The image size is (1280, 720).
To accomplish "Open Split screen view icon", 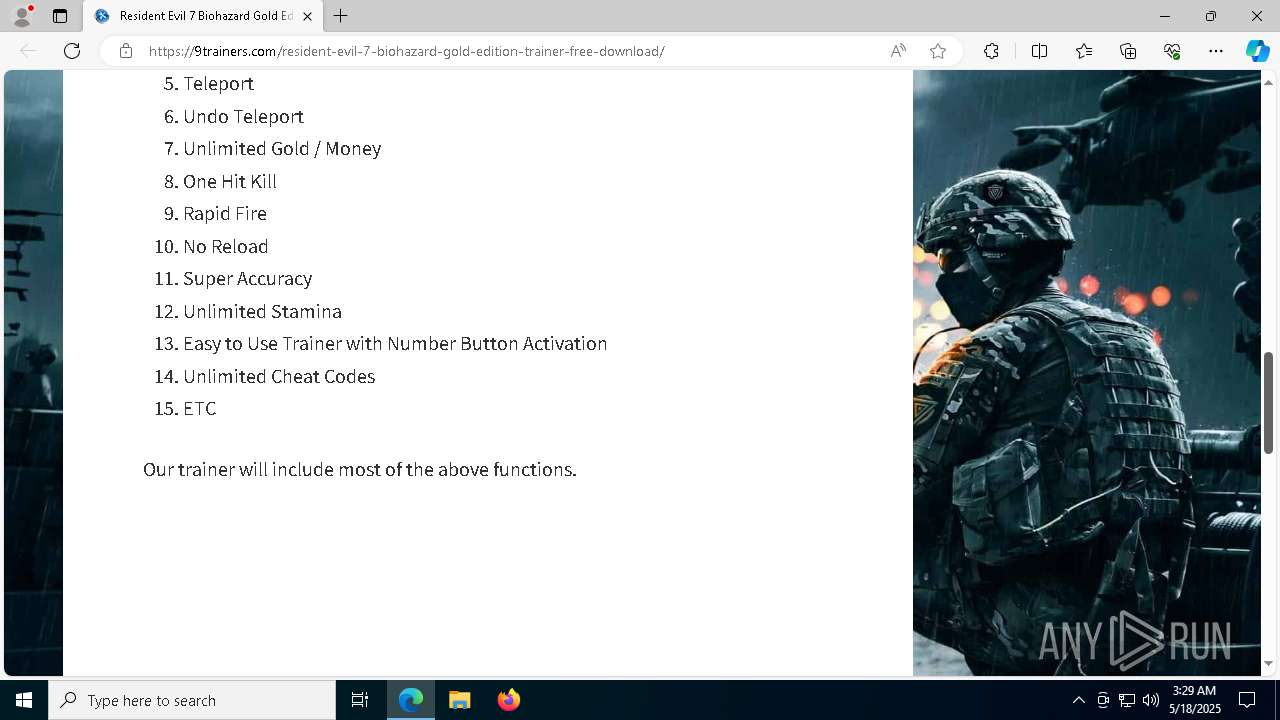I will (x=1039, y=51).
